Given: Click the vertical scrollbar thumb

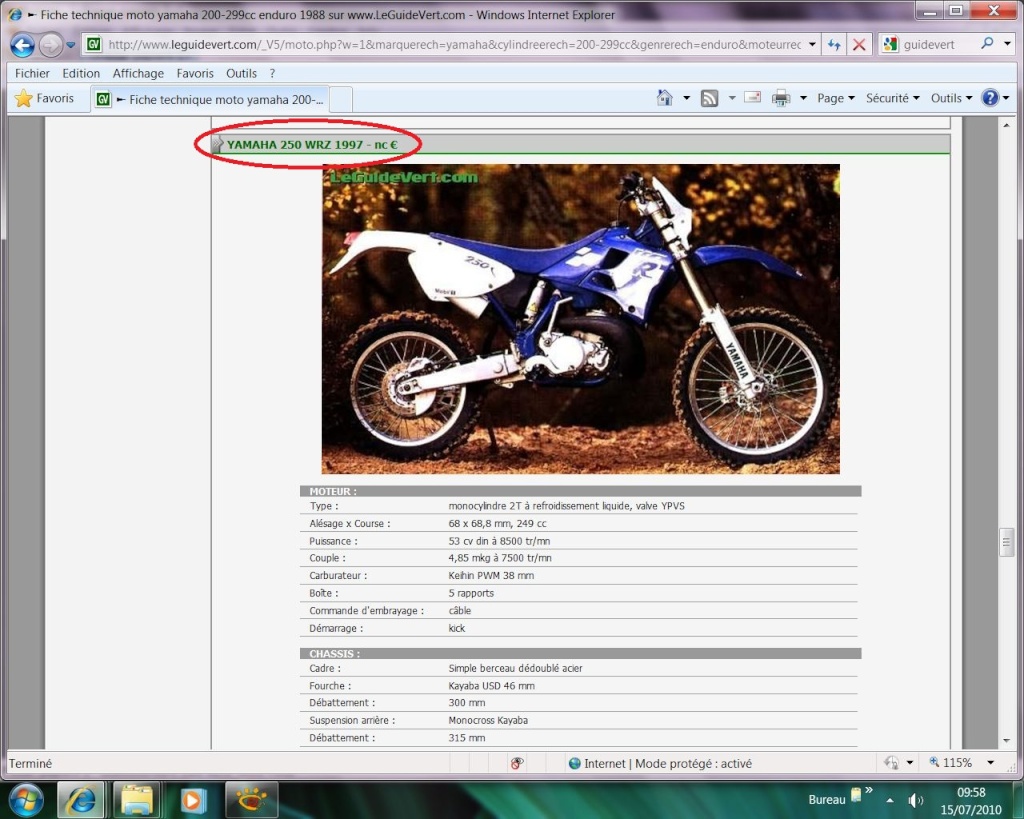Looking at the screenshot, I should [x=1006, y=542].
